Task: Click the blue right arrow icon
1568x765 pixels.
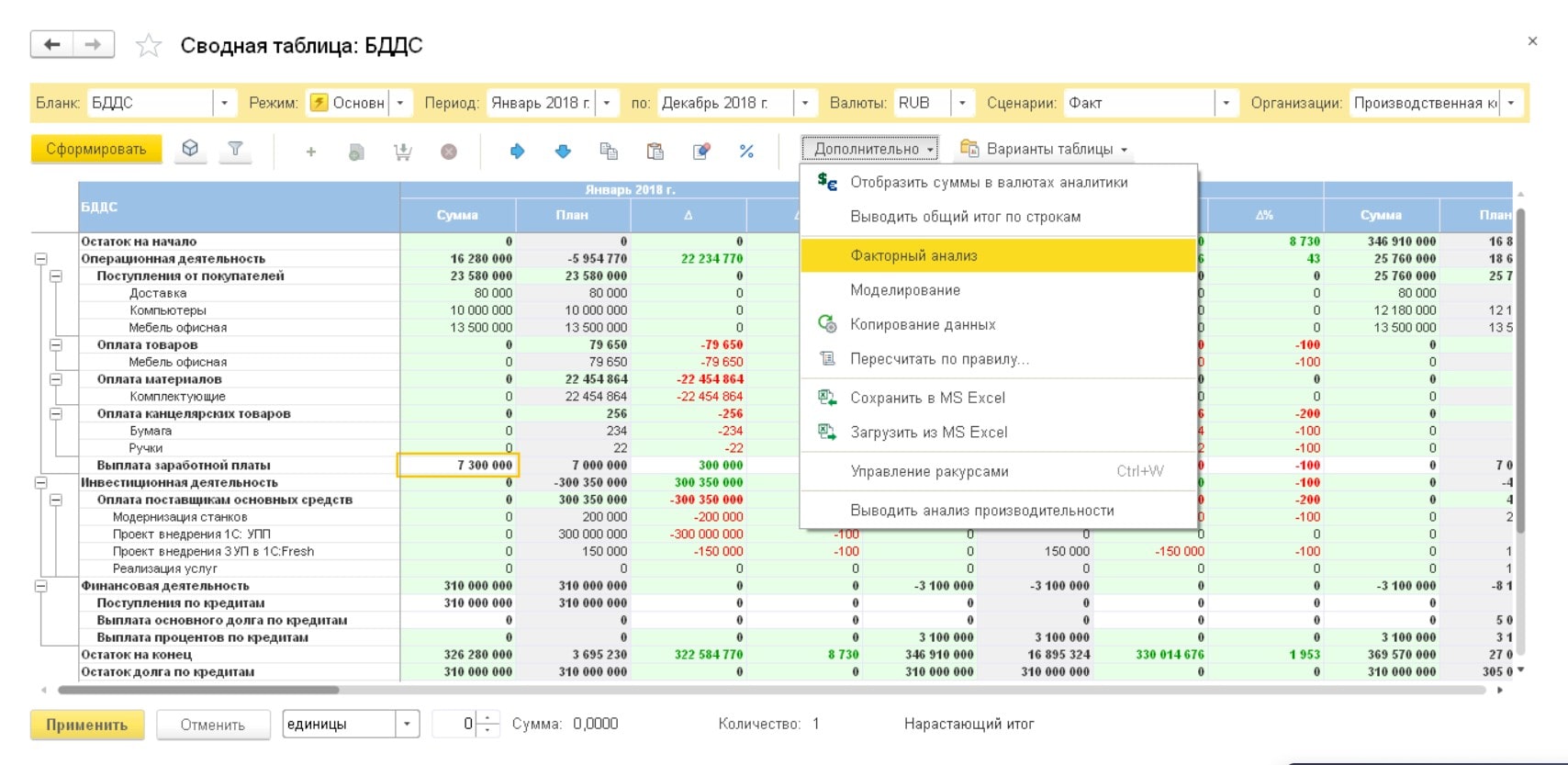Action: (517, 151)
